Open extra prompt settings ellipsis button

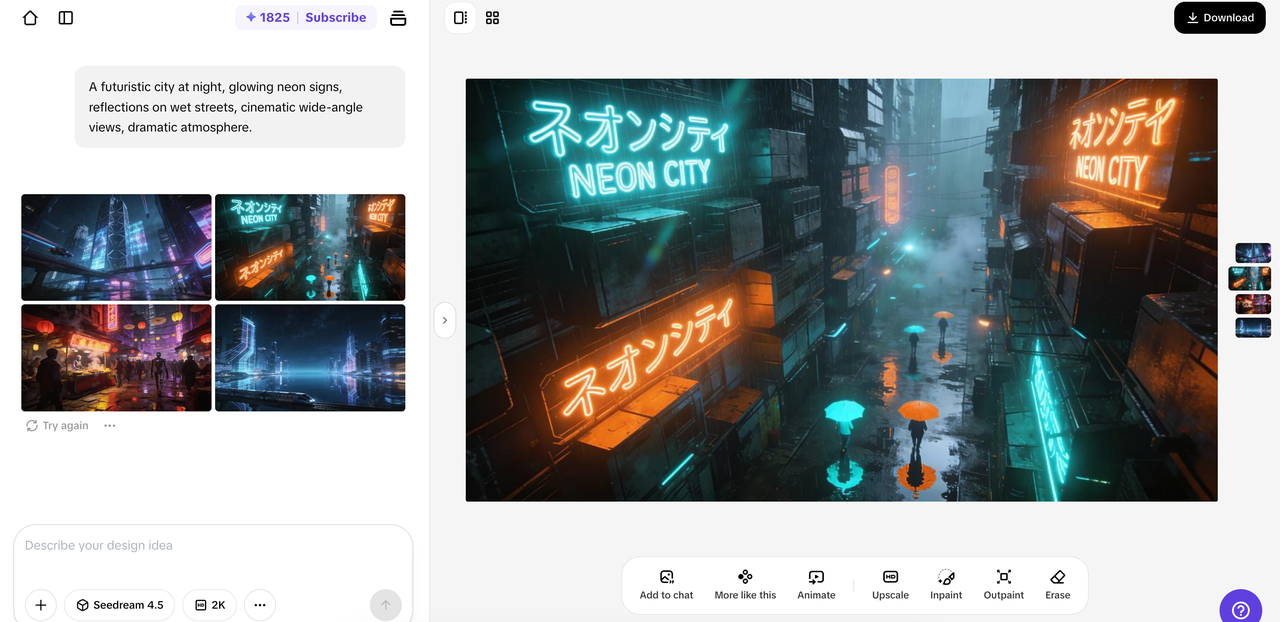coord(260,605)
